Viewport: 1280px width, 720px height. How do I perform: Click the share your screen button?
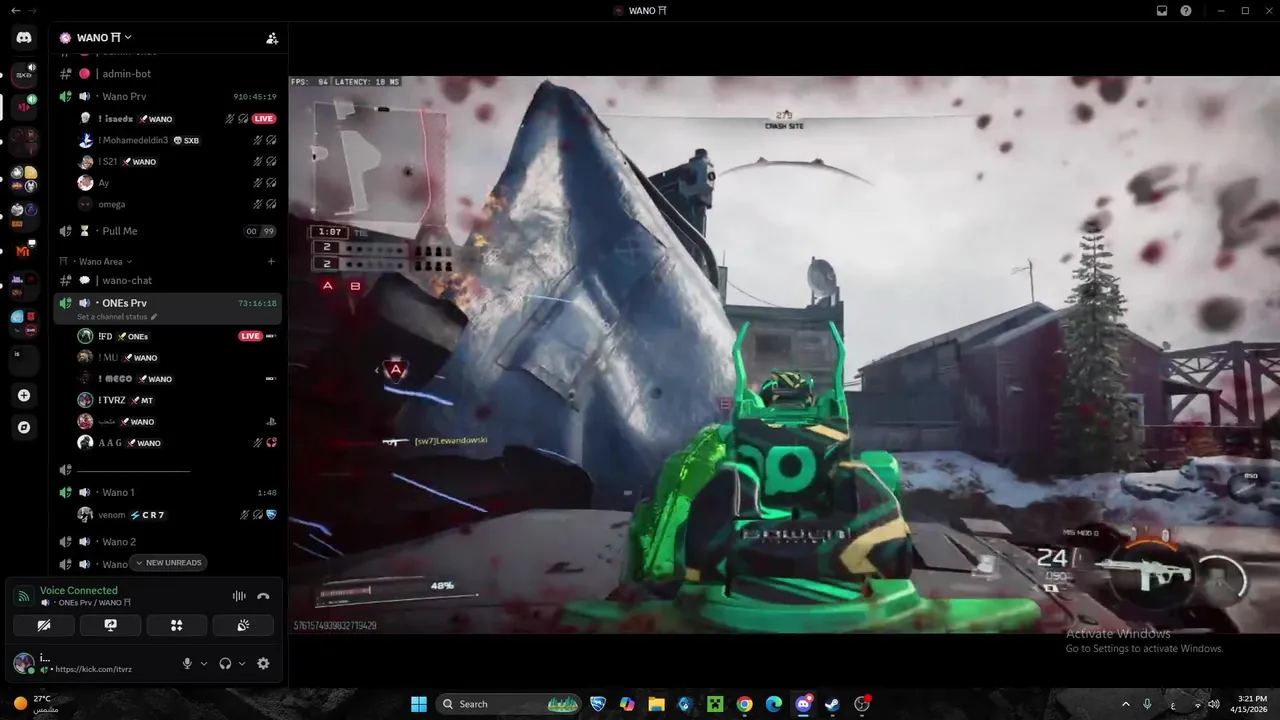point(111,625)
